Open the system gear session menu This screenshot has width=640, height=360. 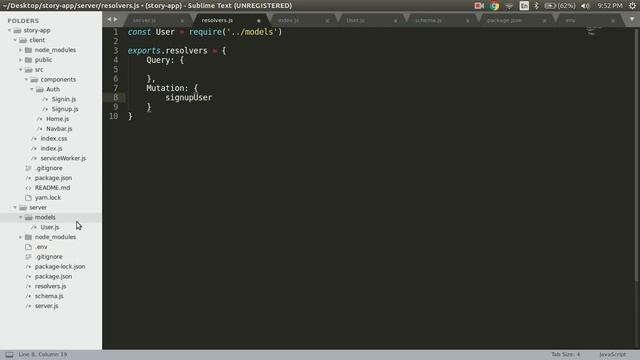(x=632, y=6)
